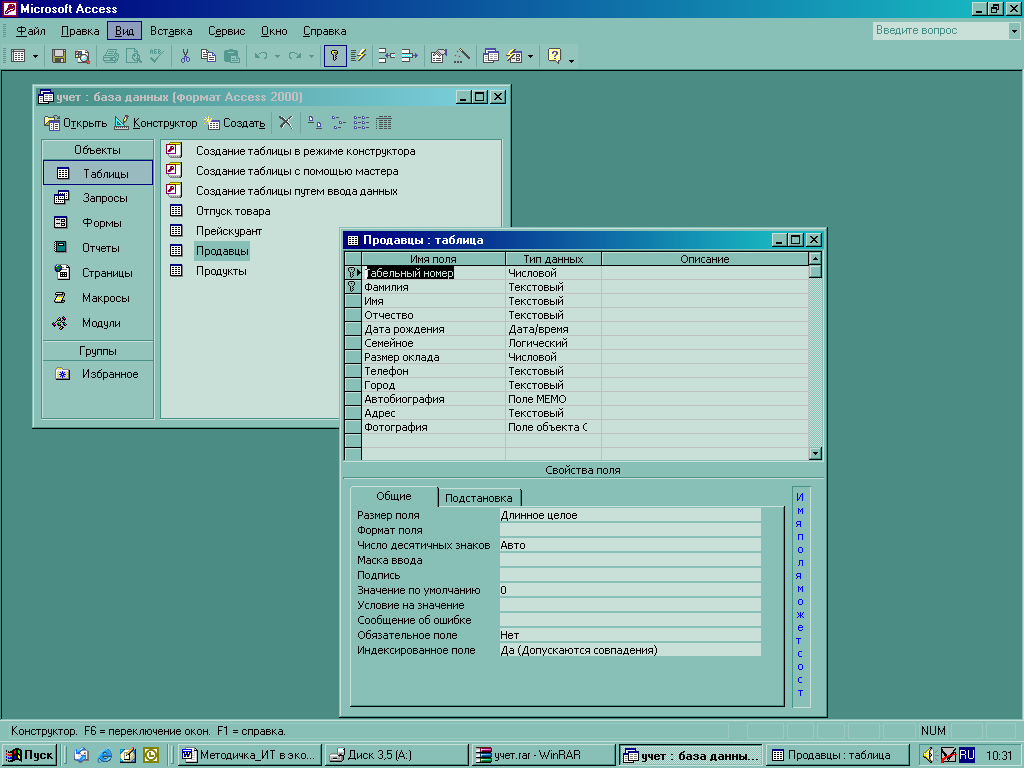Image resolution: width=1024 pixels, height=768 pixels.
Task: Select Таблицы in the Objects pane
Action: click(x=98, y=173)
